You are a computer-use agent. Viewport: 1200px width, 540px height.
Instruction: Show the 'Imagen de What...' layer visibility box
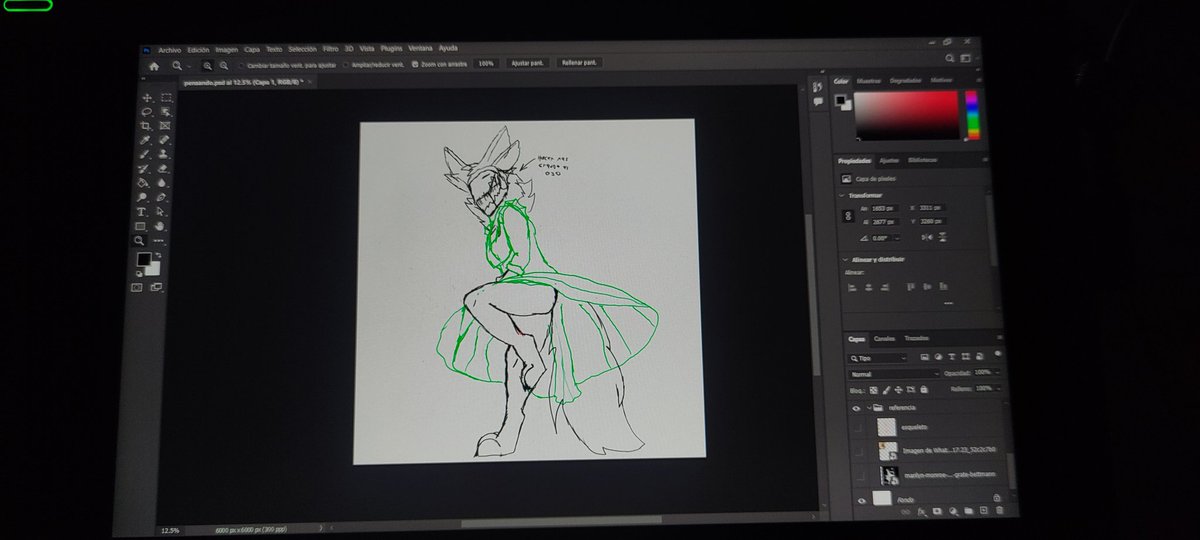tap(859, 451)
